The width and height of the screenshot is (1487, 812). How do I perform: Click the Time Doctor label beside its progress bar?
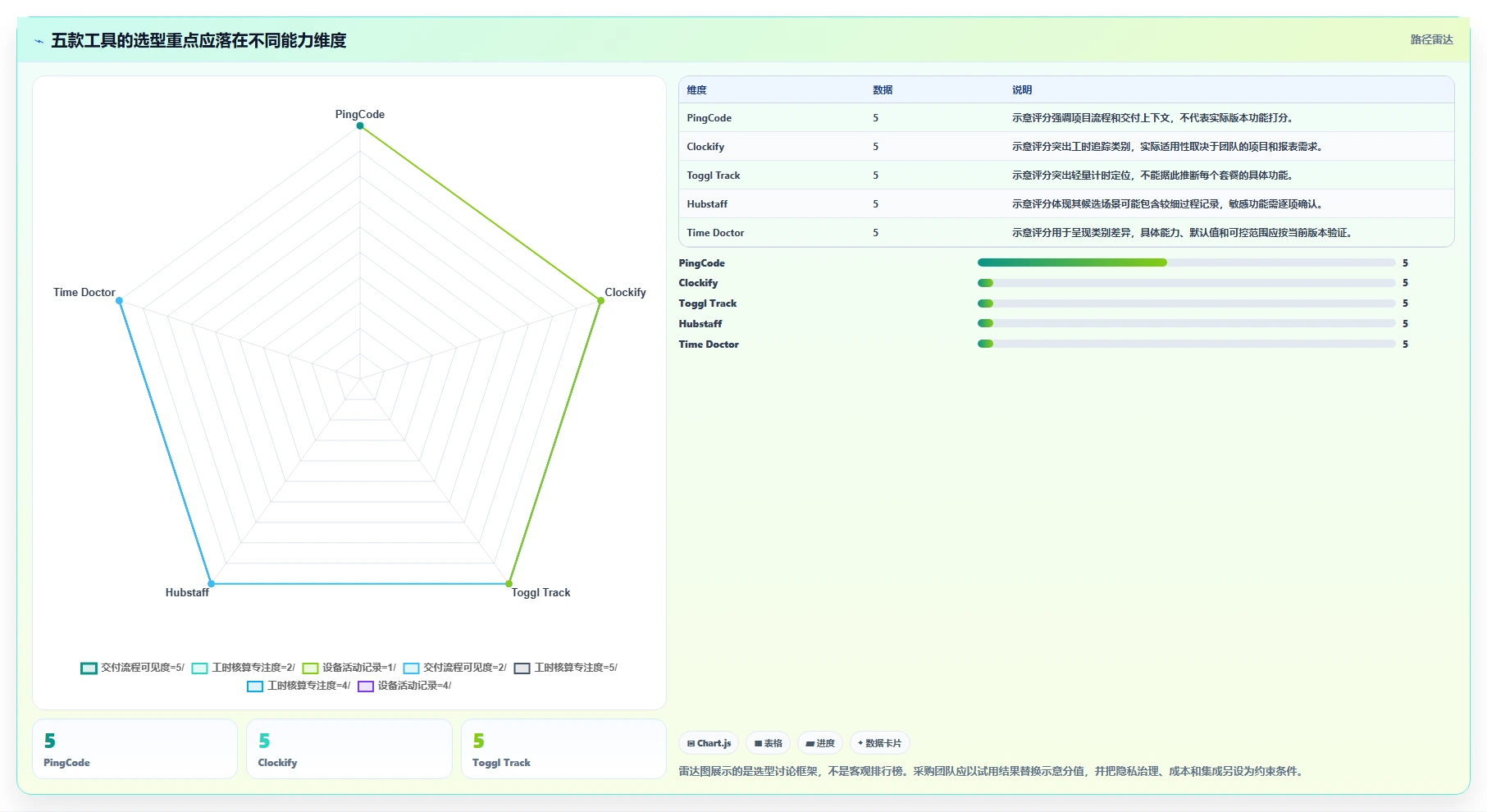pos(709,344)
